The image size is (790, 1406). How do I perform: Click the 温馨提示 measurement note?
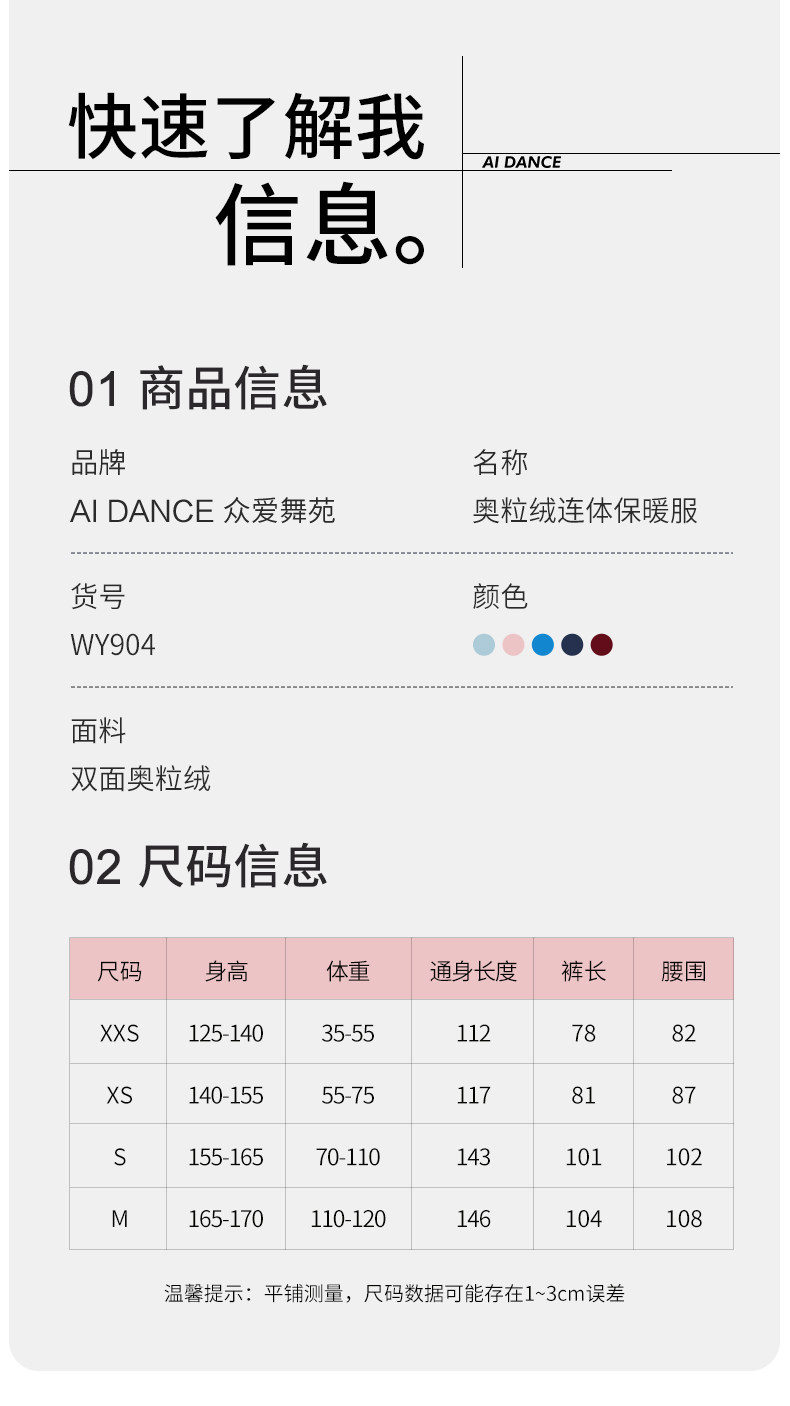394,1293
